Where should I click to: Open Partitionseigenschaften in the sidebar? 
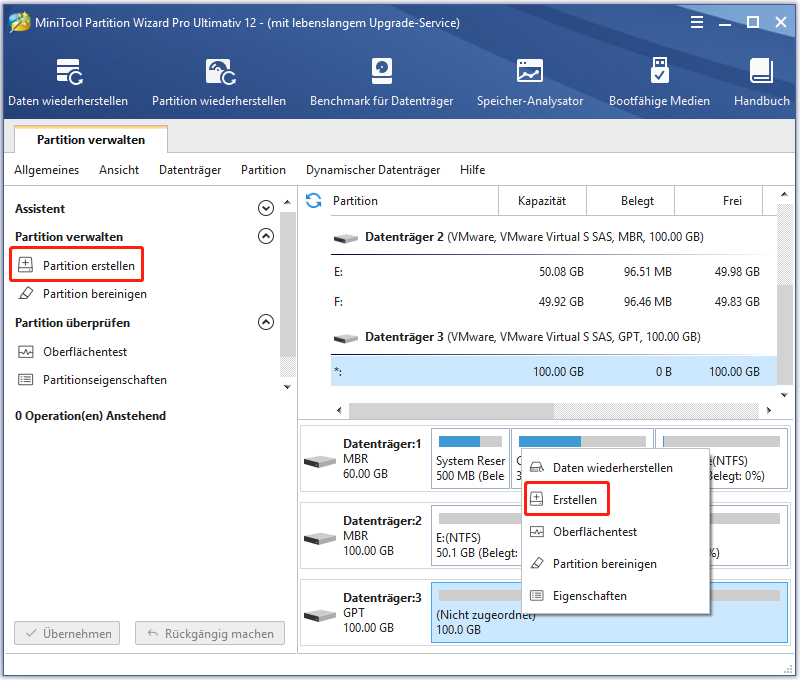(92, 380)
